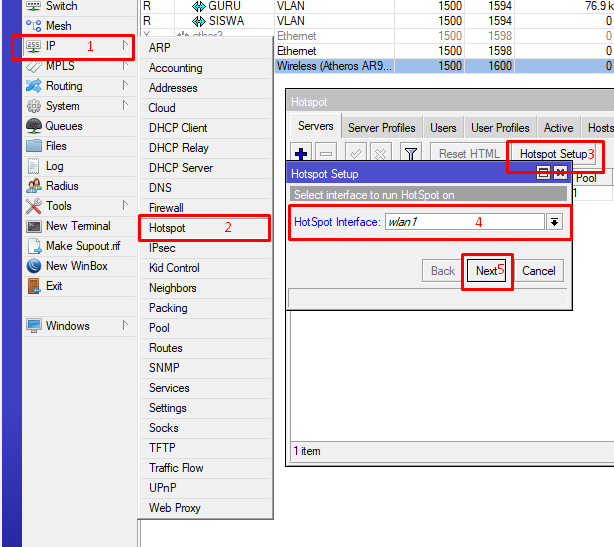The image size is (614, 547).
Task: Click the Exit door icon
Action: 34,286
